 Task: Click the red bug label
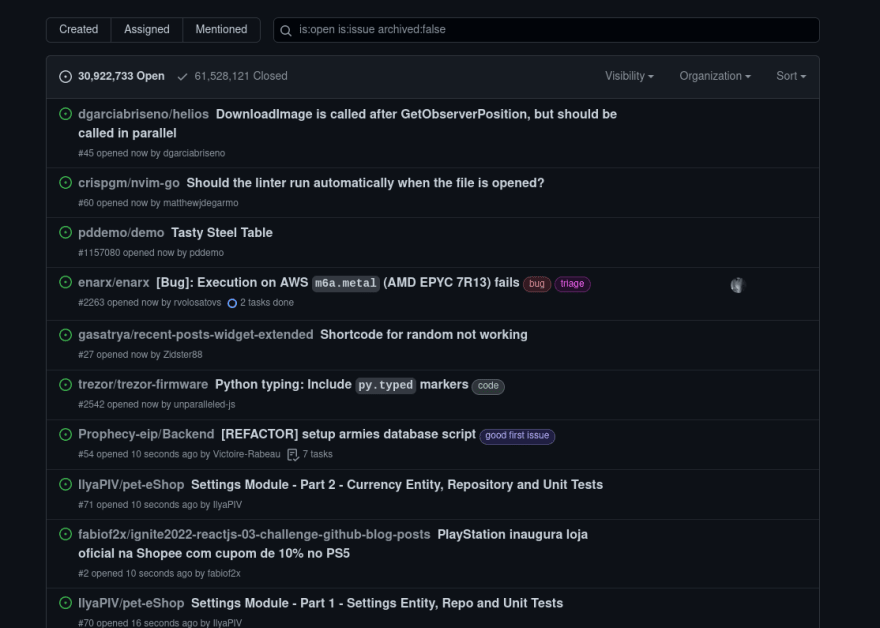[x=537, y=284]
